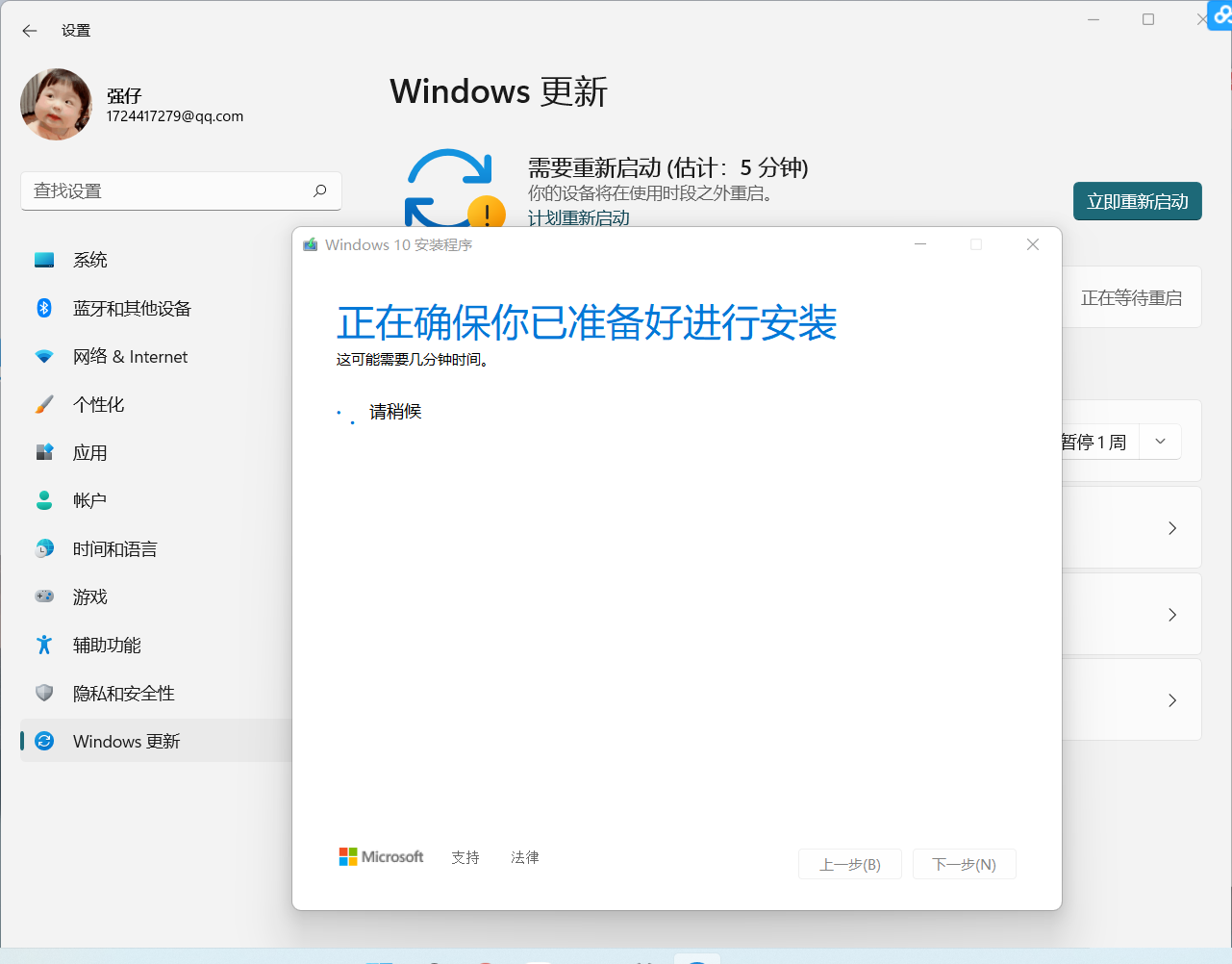This screenshot has width=1232, height=964.
Task: Close the Windows 10 安装程序 dialog
Action: [x=1032, y=245]
